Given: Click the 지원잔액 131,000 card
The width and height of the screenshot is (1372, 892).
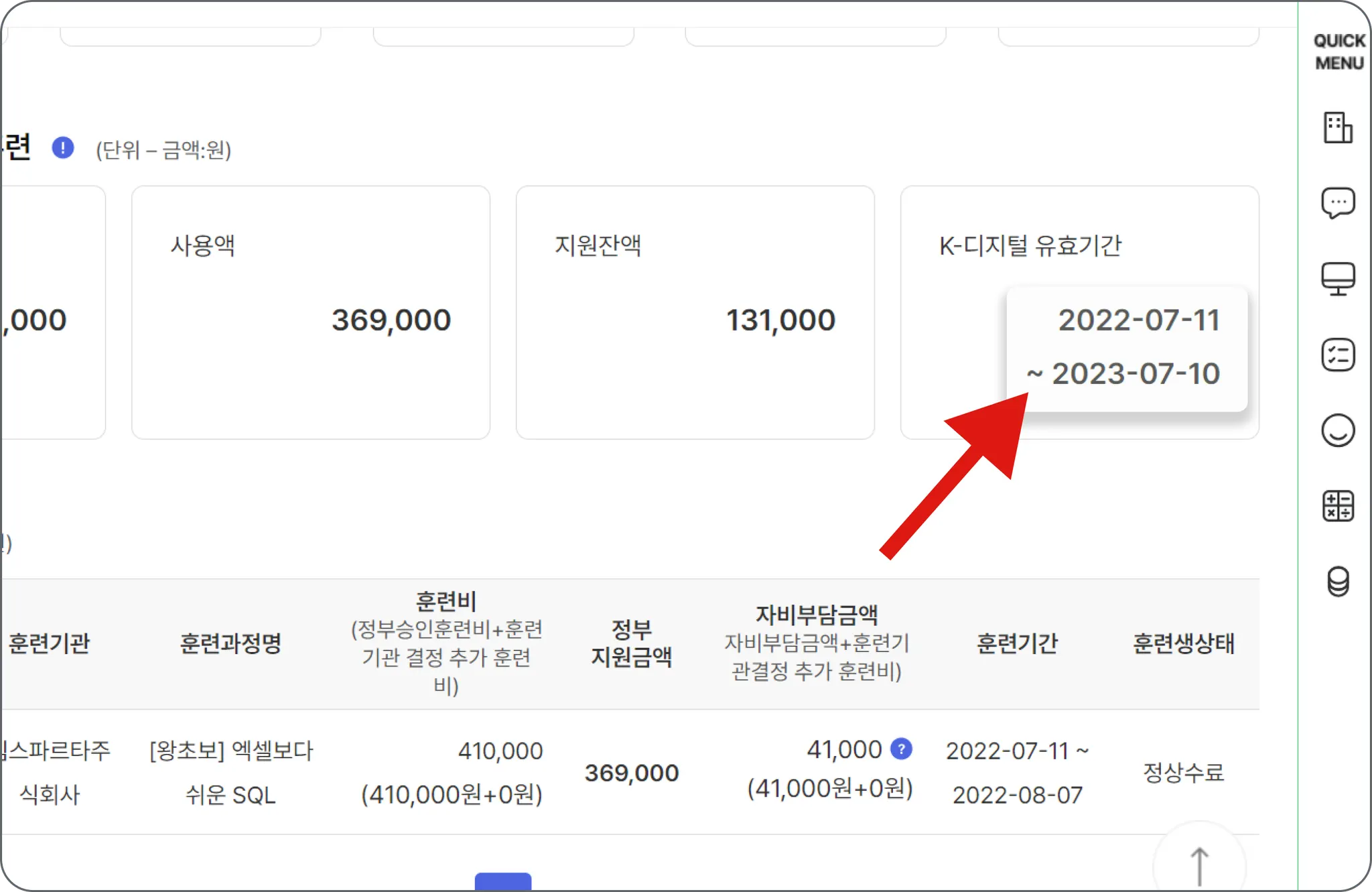Looking at the screenshot, I should pyautogui.click(x=695, y=312).
